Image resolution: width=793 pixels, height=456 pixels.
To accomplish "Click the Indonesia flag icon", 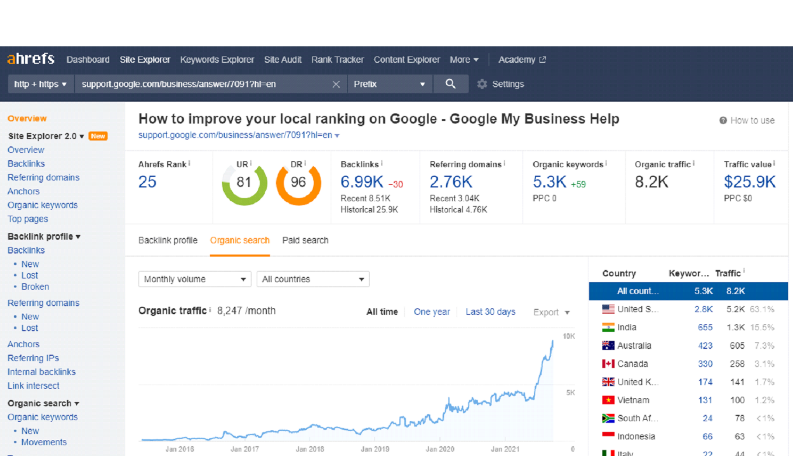I will pyautogui.click(x=608, y=436).
